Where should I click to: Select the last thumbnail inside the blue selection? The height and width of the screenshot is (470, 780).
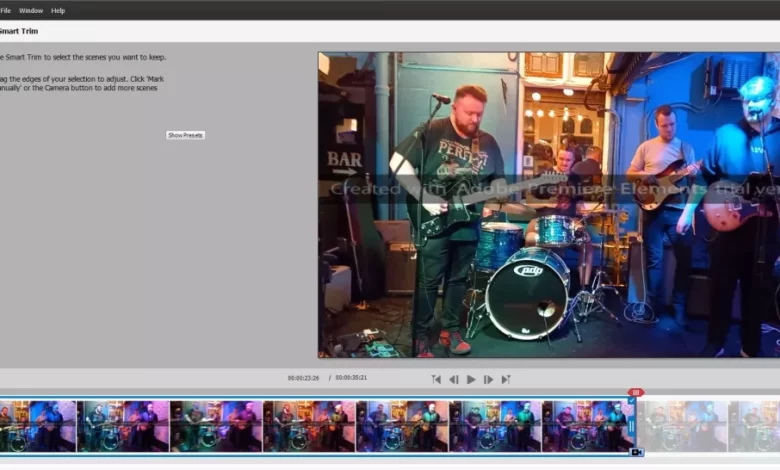click(590, 425)
